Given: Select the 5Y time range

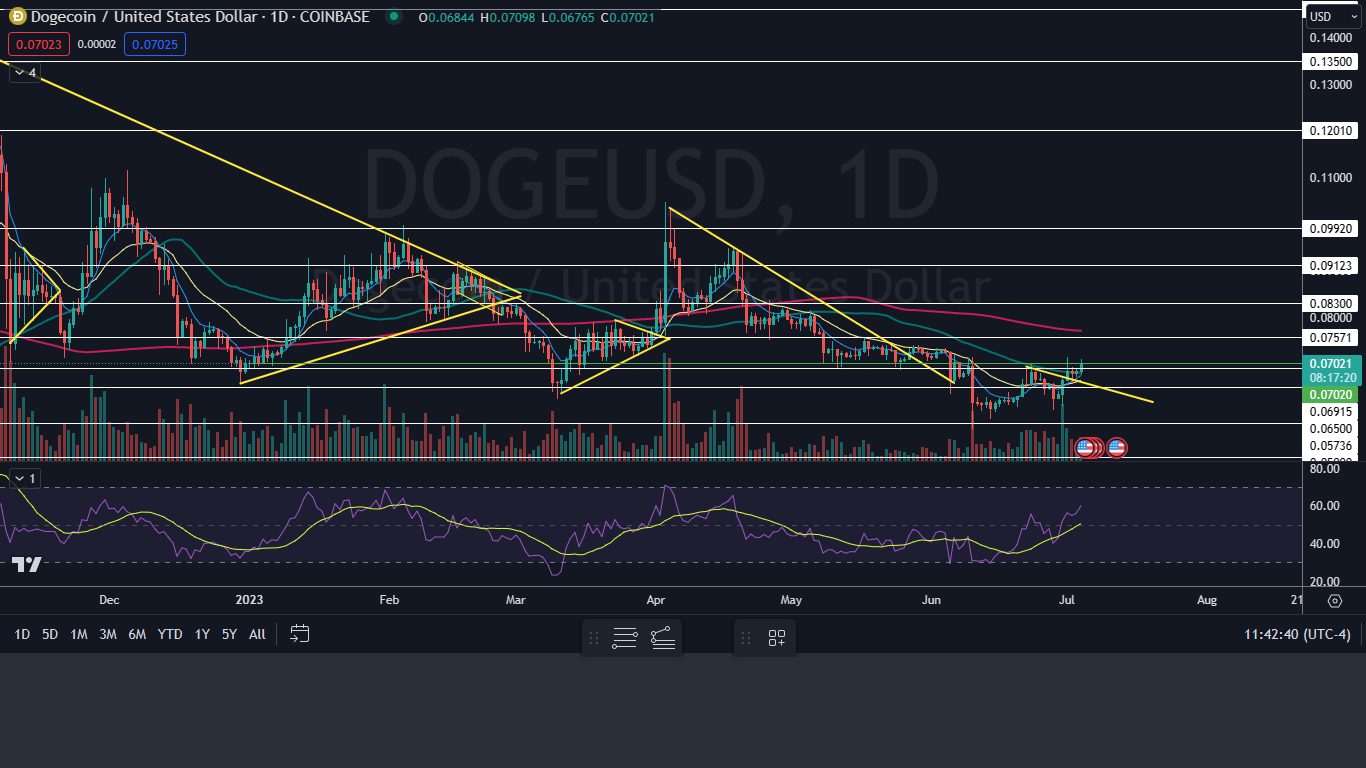Looking at the screenshot, I should click(229, 634).
